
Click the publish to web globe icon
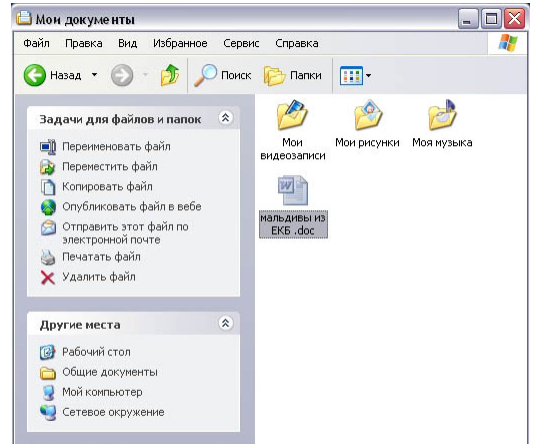pos(48,207)
